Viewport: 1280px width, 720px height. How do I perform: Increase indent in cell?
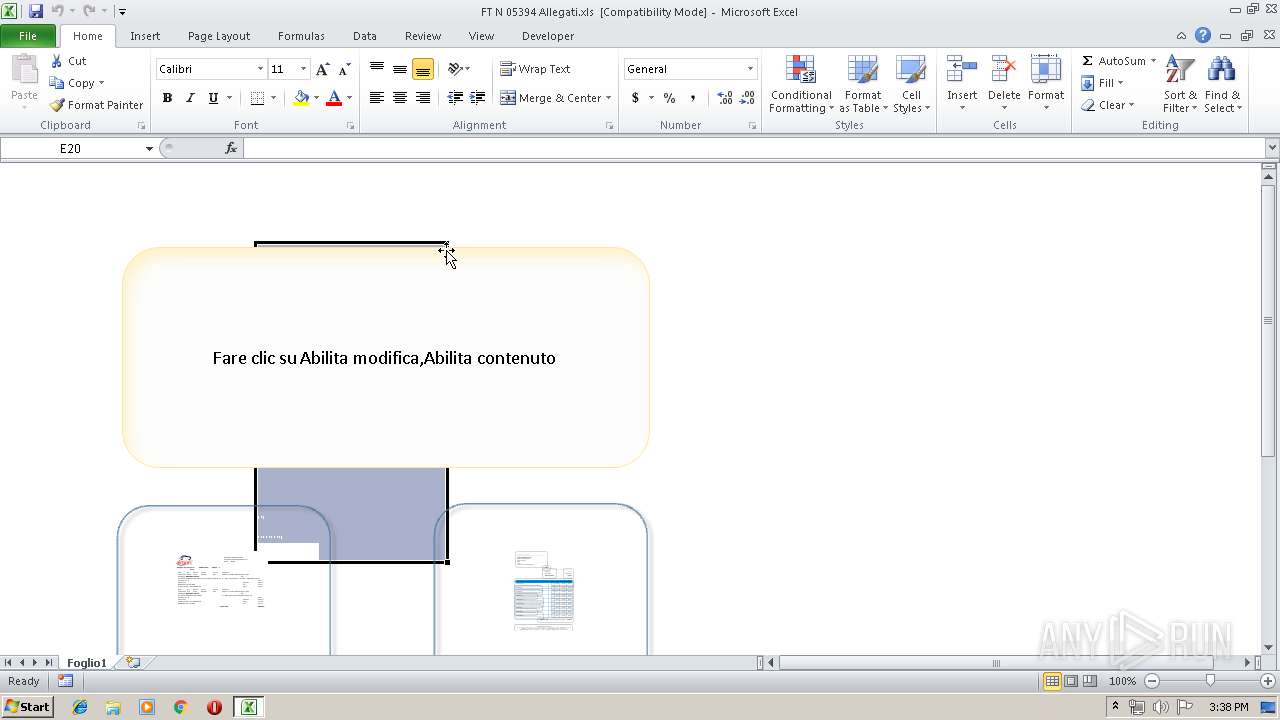(x=478, y=98)
